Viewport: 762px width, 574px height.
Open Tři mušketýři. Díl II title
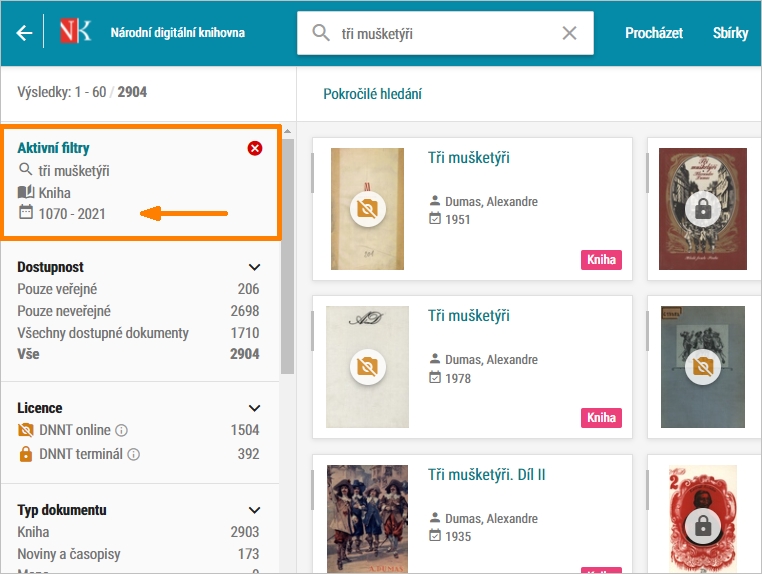486,474
